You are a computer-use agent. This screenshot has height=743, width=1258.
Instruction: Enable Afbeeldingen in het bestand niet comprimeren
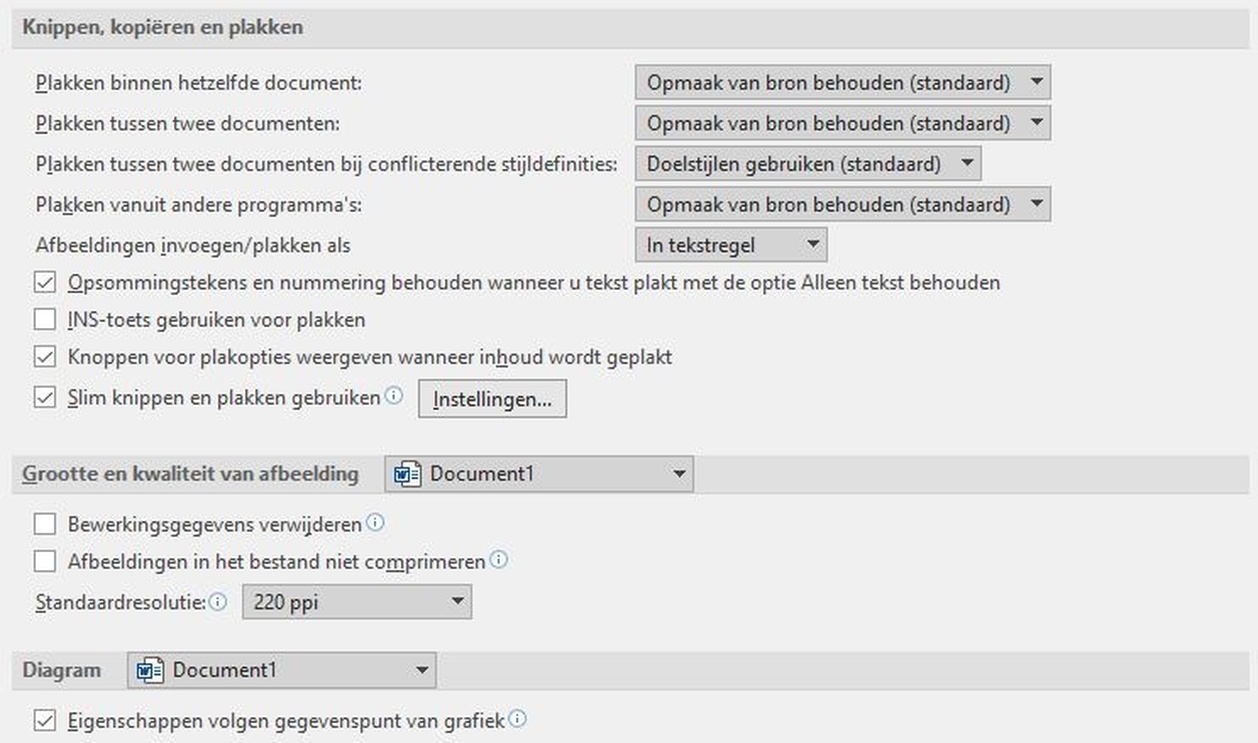tap(45, 561)
